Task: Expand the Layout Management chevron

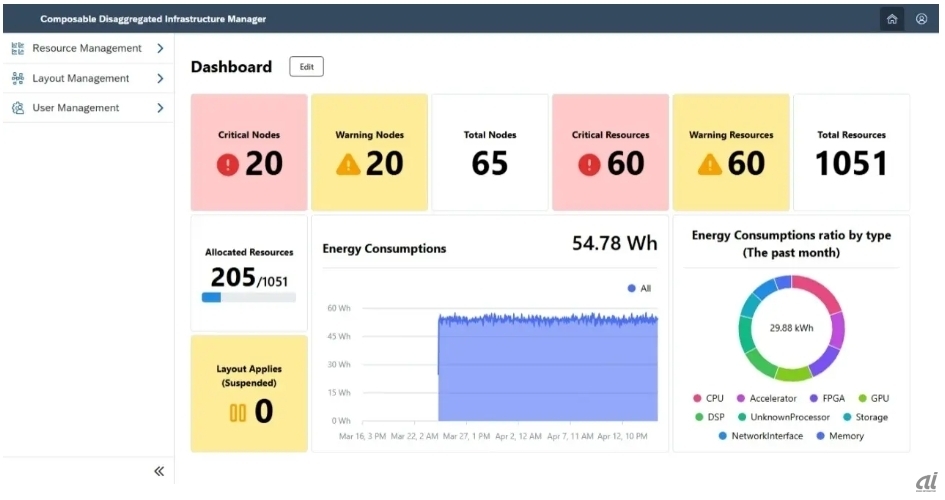Action: pos(160,78)
